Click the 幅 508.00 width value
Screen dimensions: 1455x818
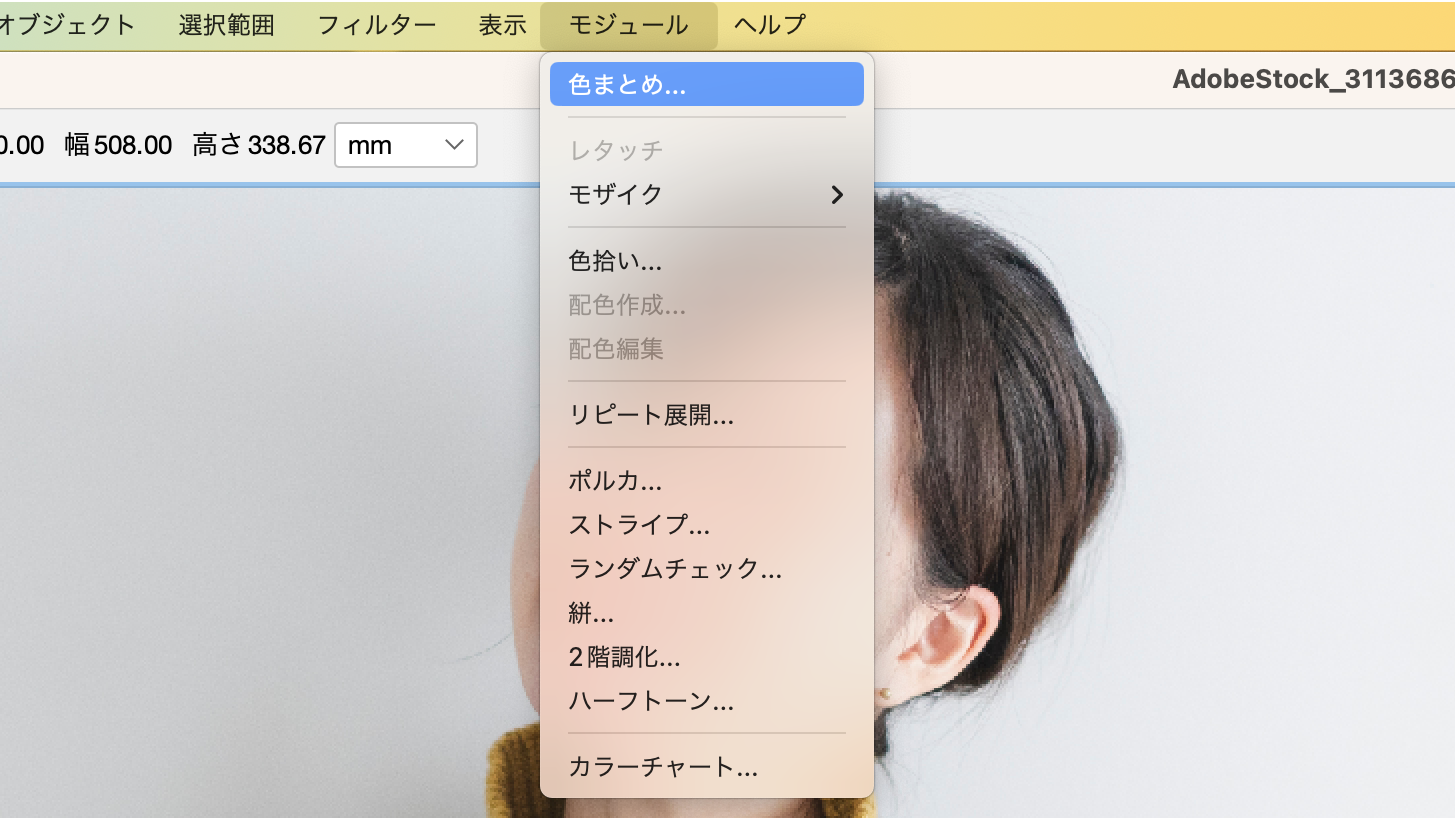pyautogui.click(x=132, y=145)
